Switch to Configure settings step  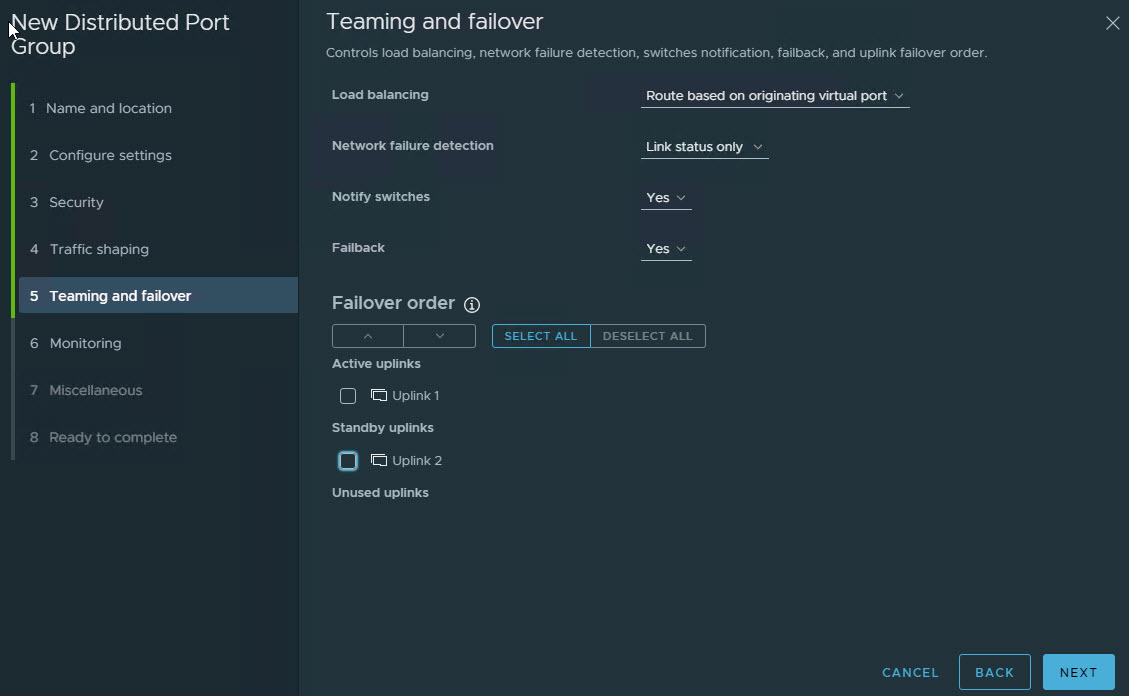point(110,155)
